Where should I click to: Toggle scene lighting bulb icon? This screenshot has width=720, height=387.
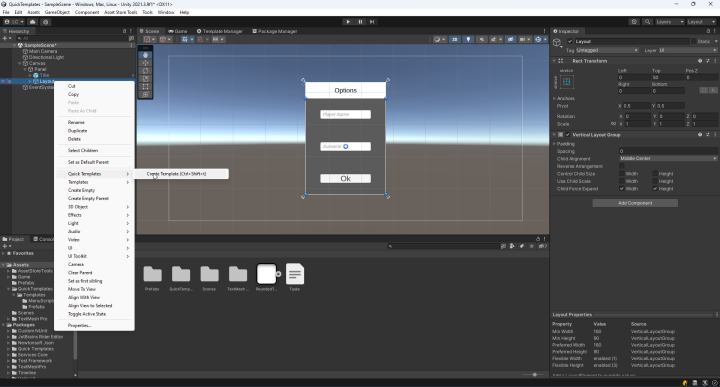point(468,39)
